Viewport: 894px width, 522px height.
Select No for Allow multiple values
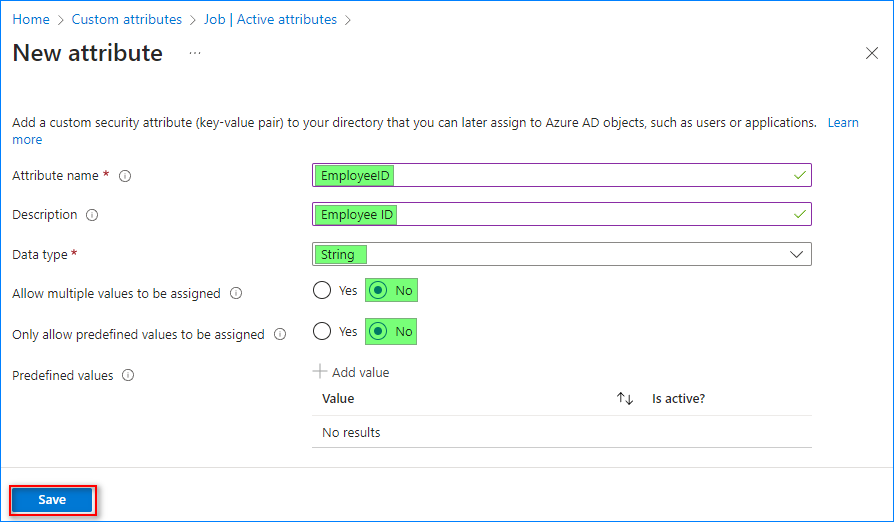click(378, 291)
